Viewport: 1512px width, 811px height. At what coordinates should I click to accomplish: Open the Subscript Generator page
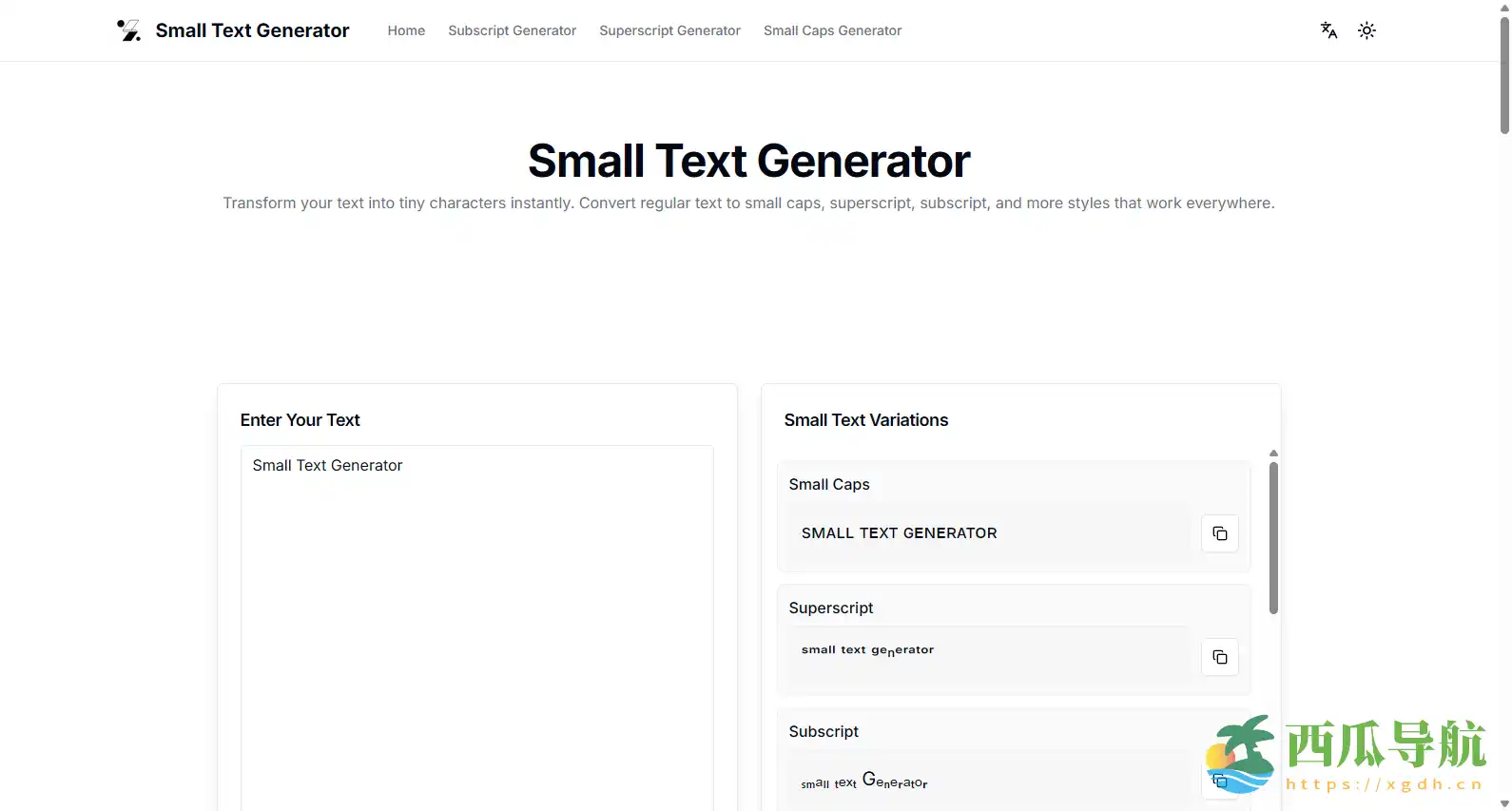(x=512, y=30)
